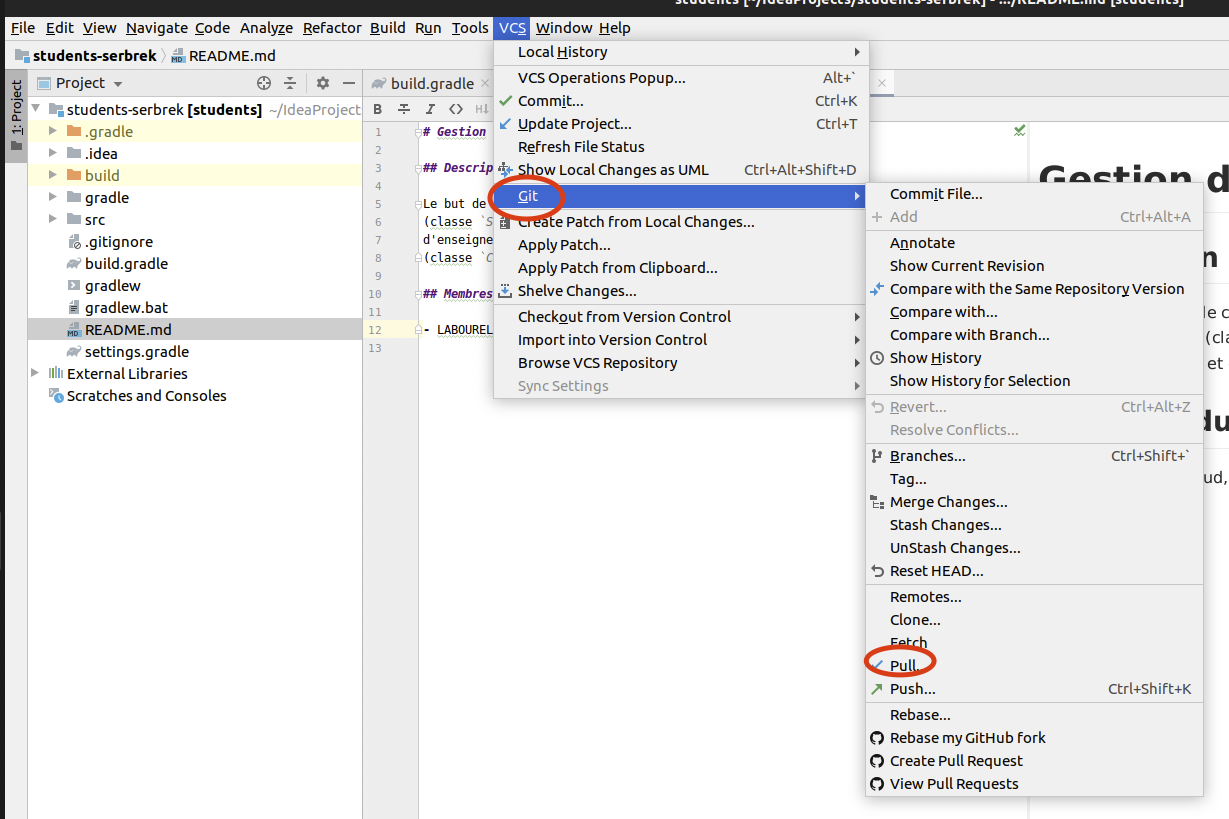Collapse the students-serbrek root node
The height and width of the screenshot is (819, 1229).
pos(36,110)
